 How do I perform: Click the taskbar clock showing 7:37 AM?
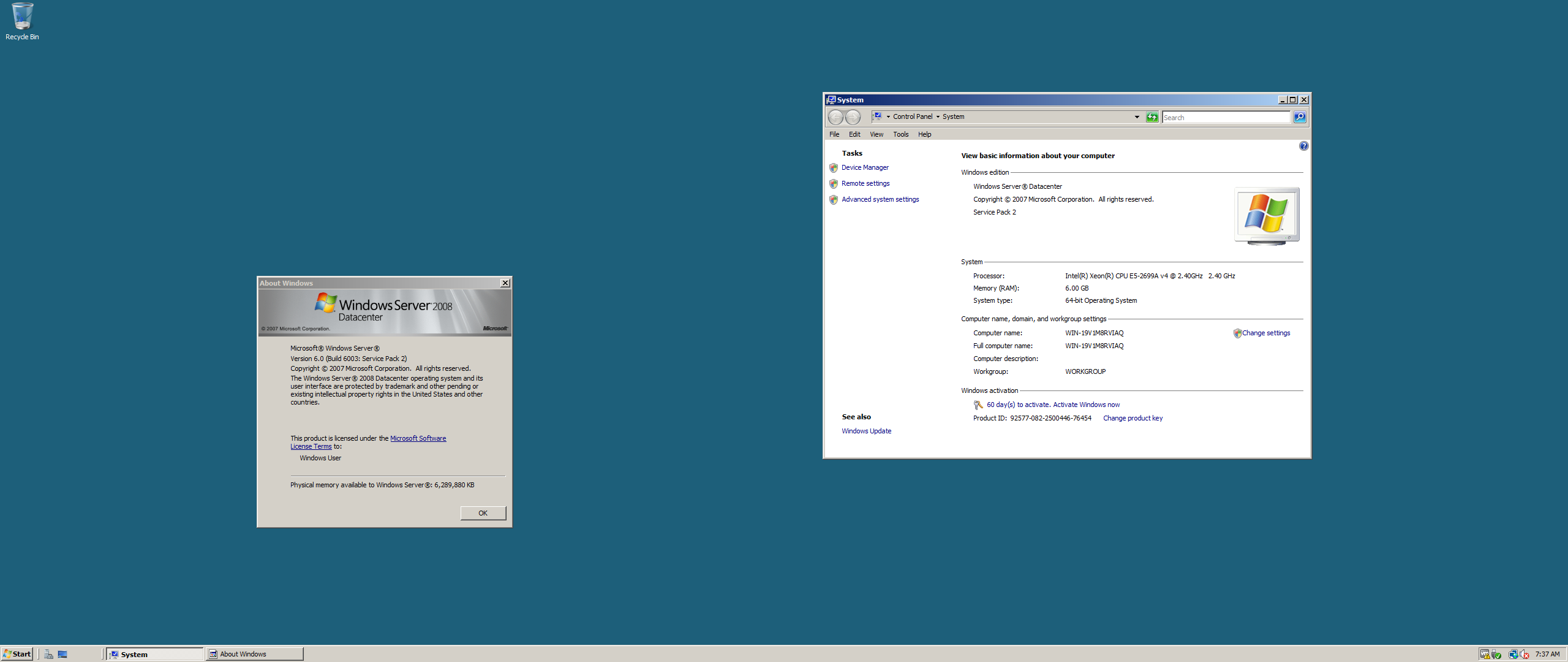coord(1547,654)
